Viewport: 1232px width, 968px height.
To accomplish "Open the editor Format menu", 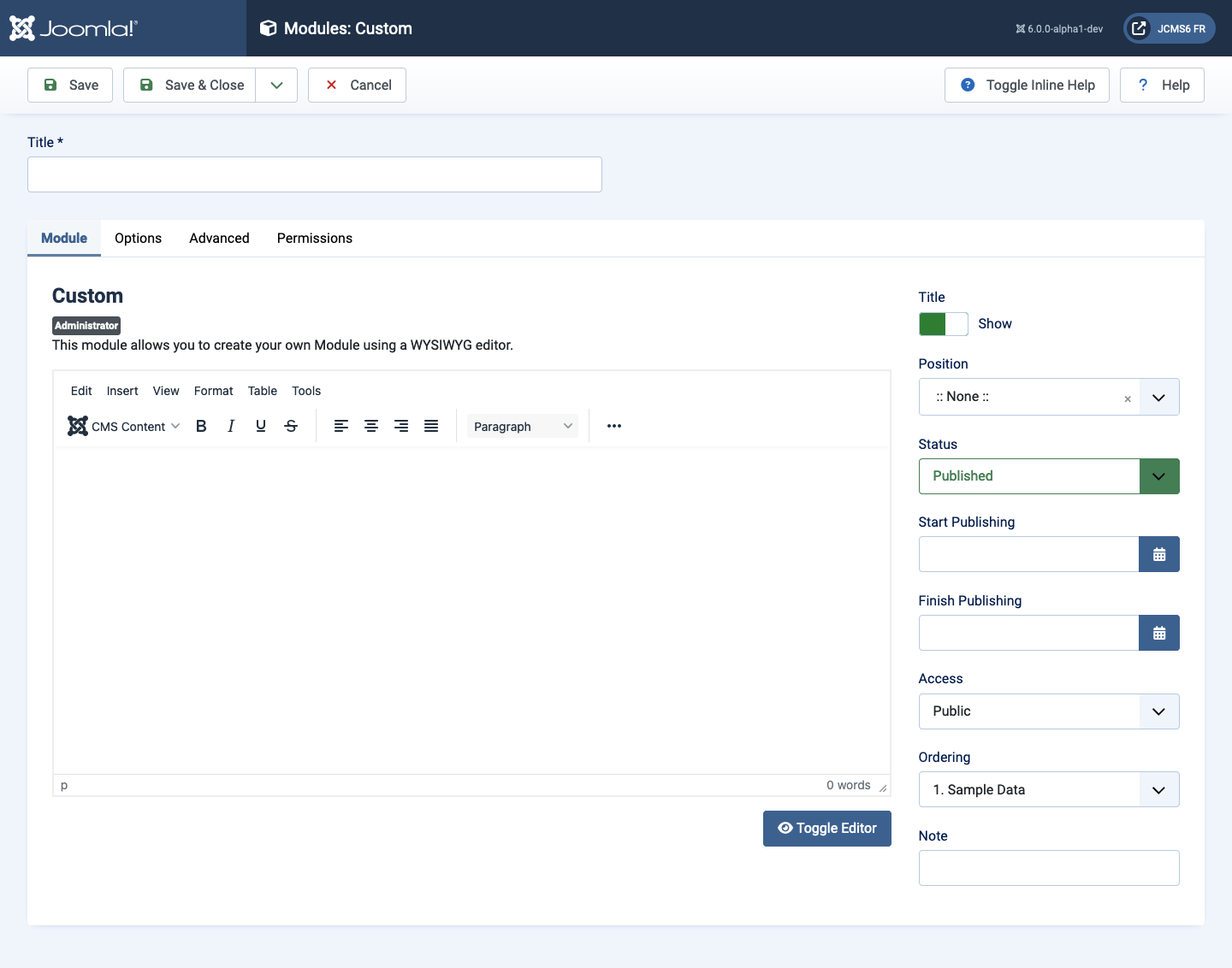I will 214,391.
